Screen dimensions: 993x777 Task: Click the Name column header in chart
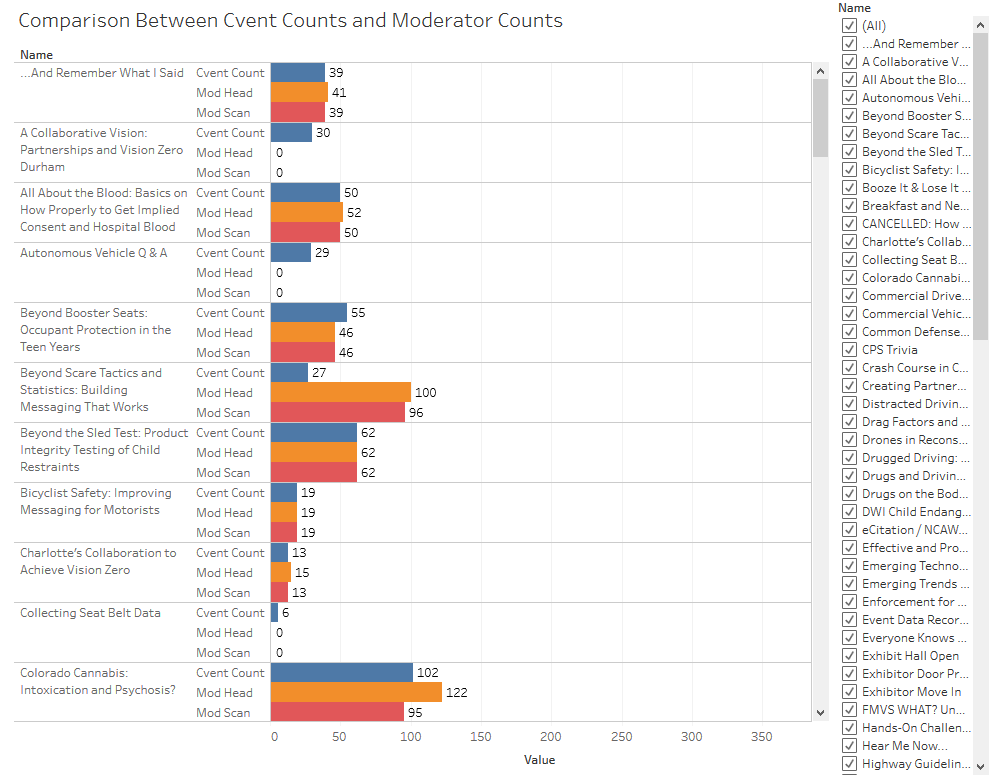coord(37,55)
